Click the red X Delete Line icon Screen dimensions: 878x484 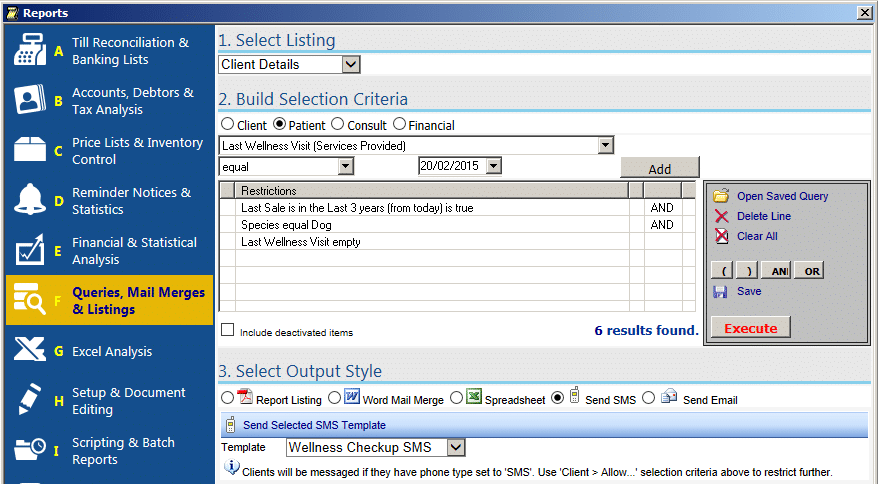[721, 216]
